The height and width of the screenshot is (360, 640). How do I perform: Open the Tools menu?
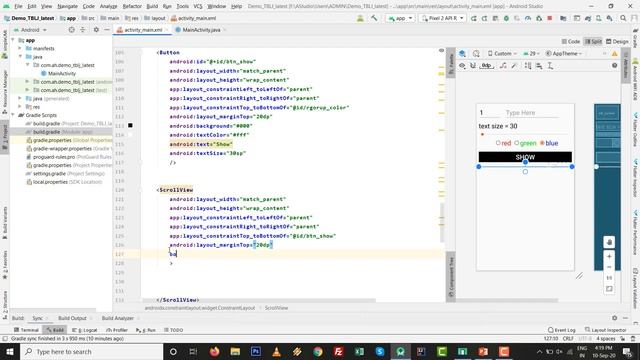[182, 6]
